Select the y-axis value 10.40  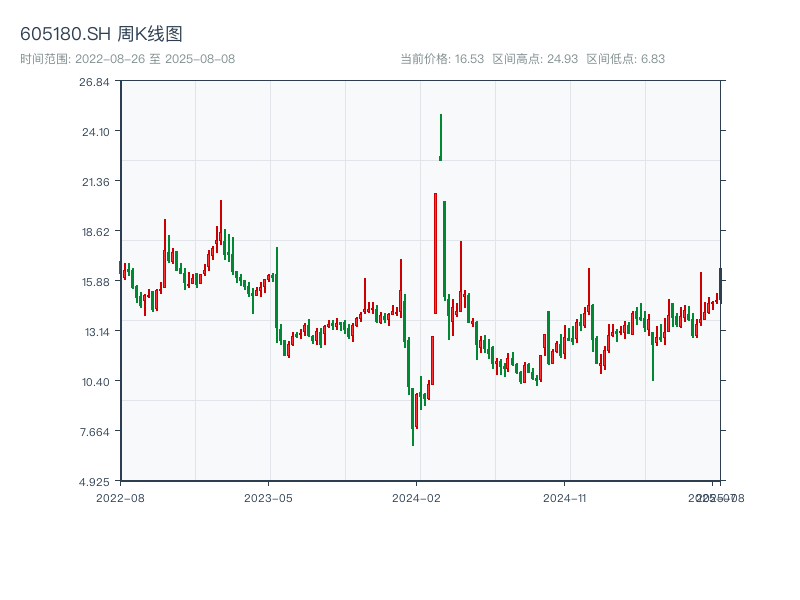click(x=96, y=382)
